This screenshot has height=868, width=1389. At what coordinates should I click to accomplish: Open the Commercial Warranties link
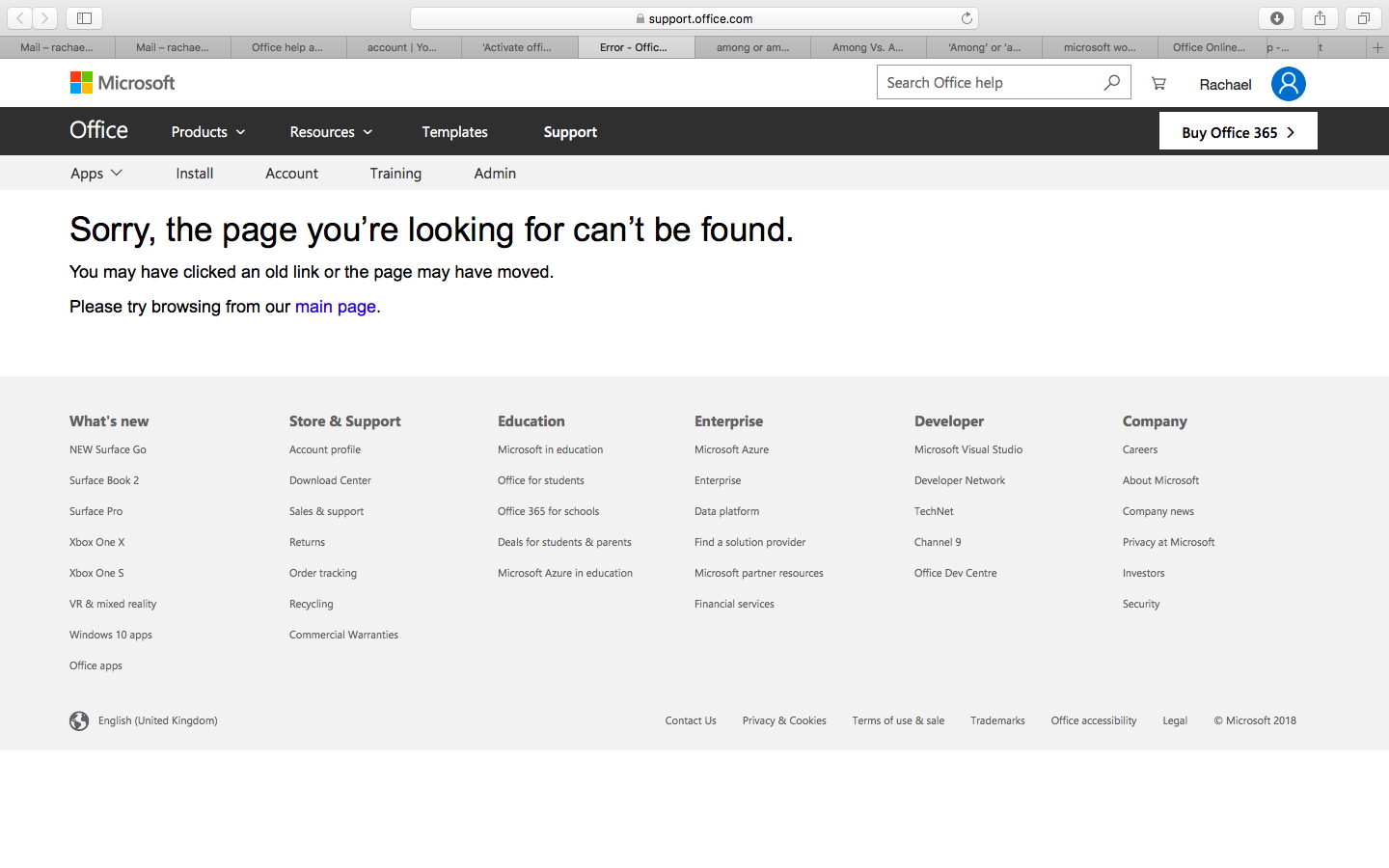343,635
